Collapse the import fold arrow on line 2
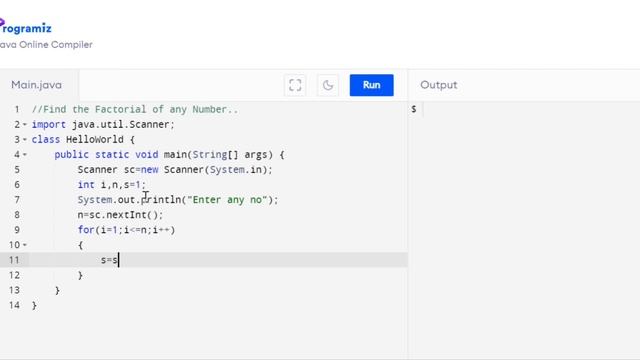Viewport: 640px width, 360px height. 25,124
